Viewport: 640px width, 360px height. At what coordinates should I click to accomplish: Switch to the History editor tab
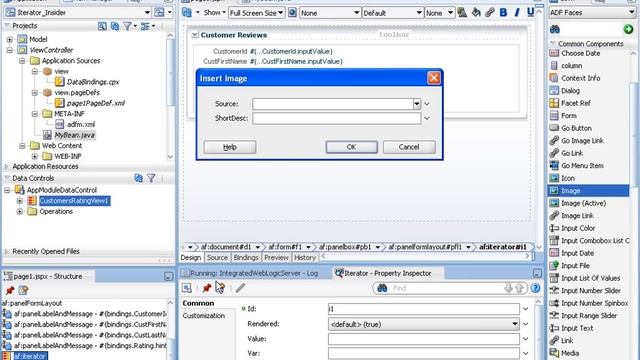tap(305, 258)
